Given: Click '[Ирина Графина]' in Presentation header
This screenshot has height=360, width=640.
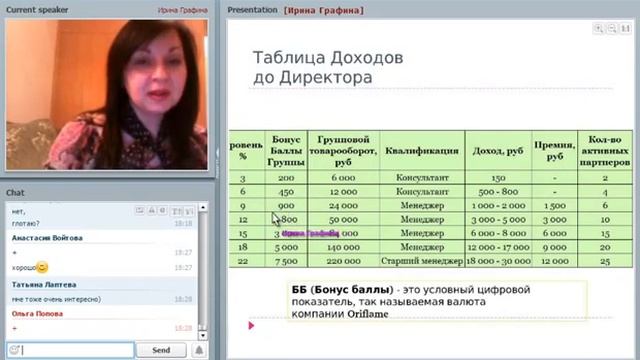Looking at the screenshot, I should 324,10.
